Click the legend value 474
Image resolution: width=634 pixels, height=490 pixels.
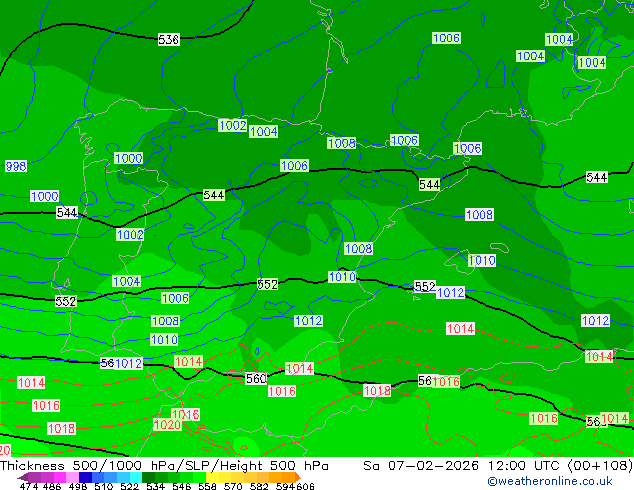[x=29, y=486]
